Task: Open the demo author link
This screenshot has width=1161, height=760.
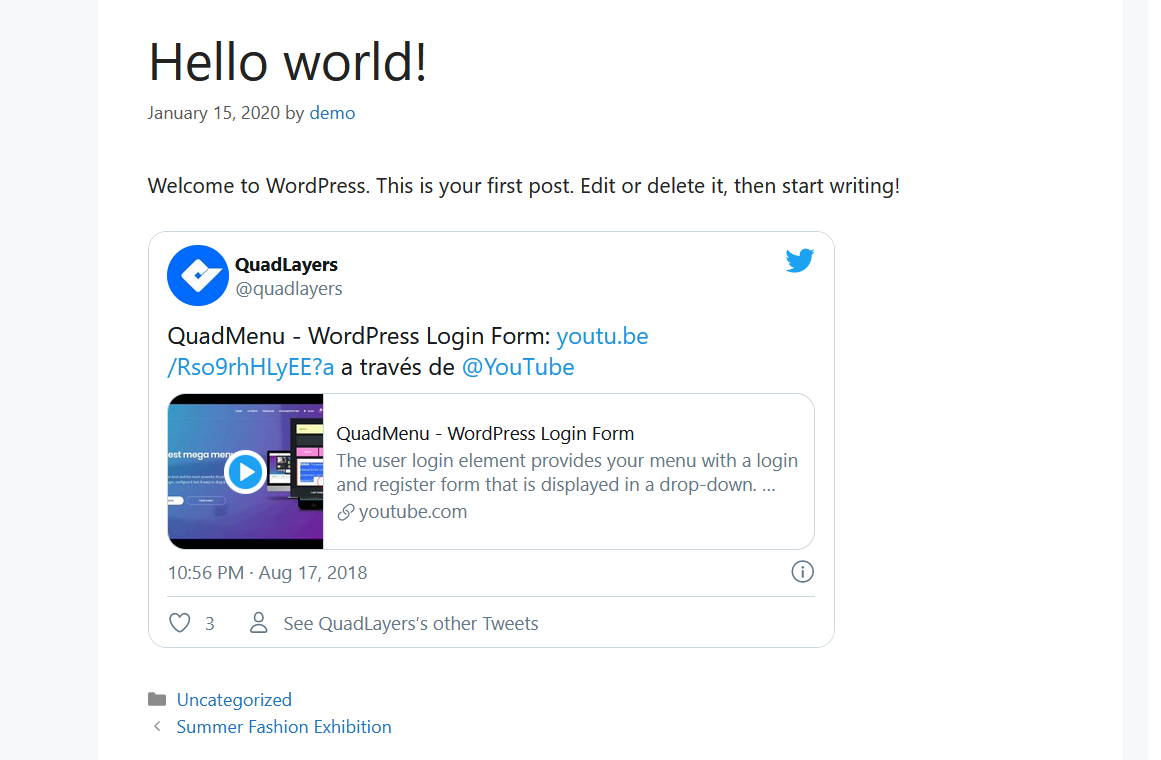Action: (x=332, y=113)
